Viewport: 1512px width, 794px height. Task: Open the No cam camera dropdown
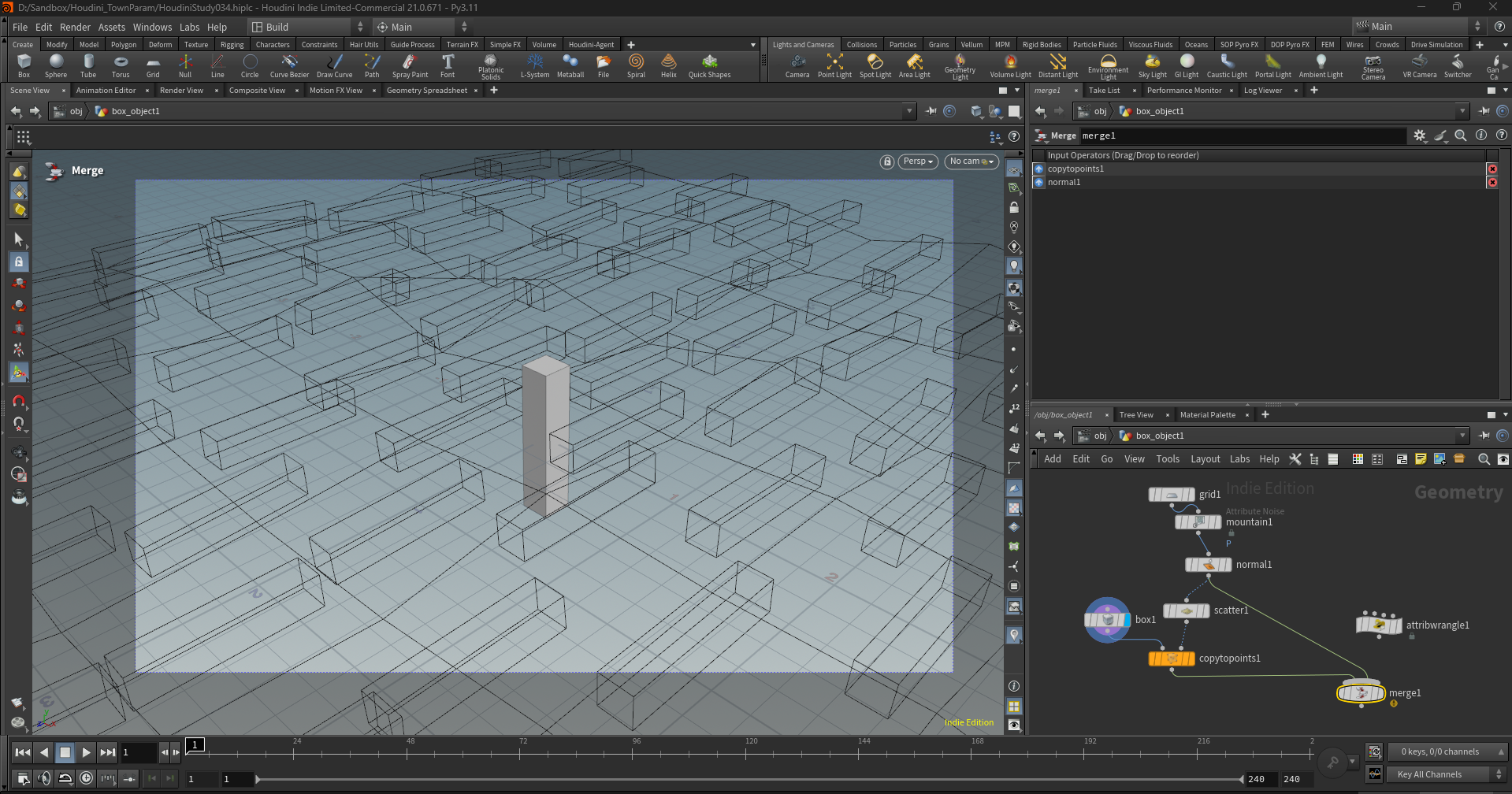[971, 161]
